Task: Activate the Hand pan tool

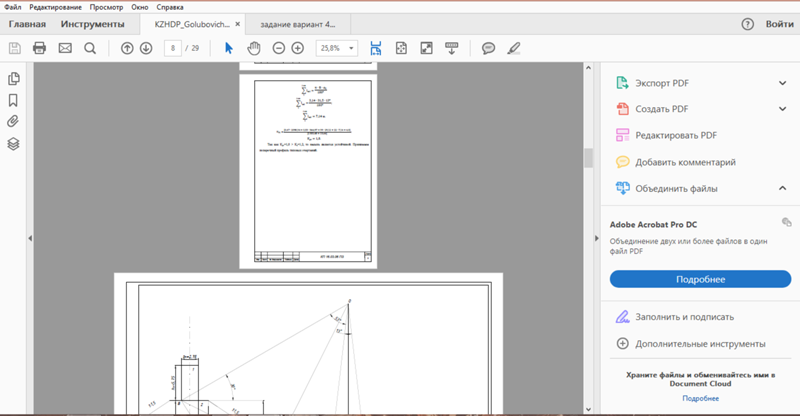Action: [254, 48]
